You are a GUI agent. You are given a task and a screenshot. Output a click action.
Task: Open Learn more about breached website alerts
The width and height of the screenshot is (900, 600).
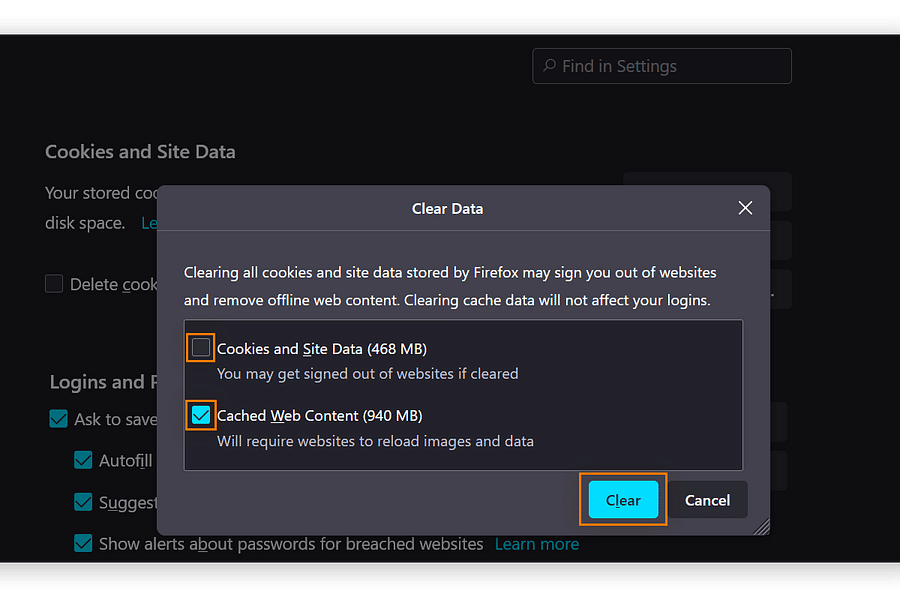pyautogui.click(x=536, y=544)
